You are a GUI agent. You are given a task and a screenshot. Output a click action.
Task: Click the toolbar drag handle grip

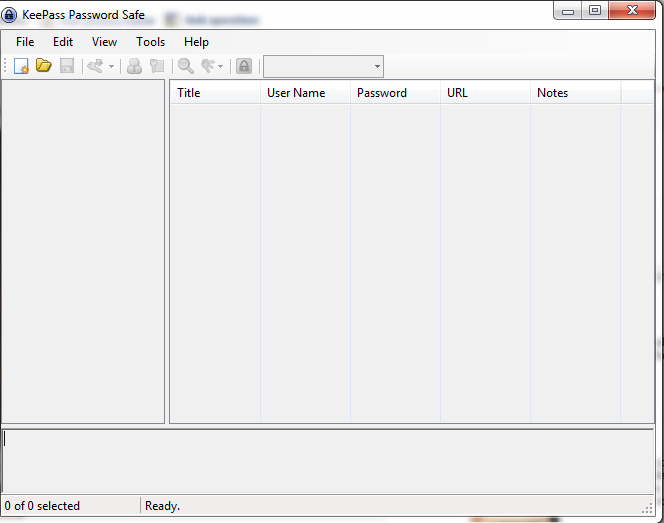(6, 66)
